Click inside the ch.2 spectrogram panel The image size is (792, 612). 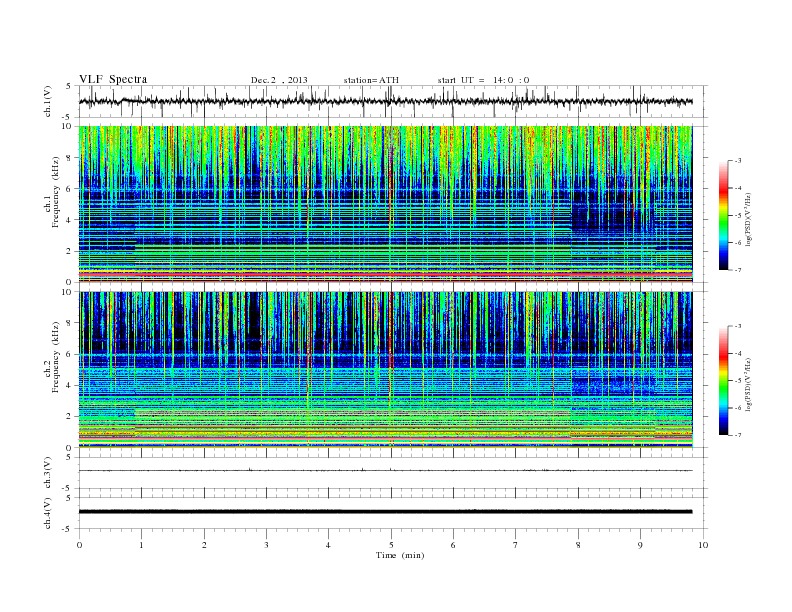tap(385, 370)
